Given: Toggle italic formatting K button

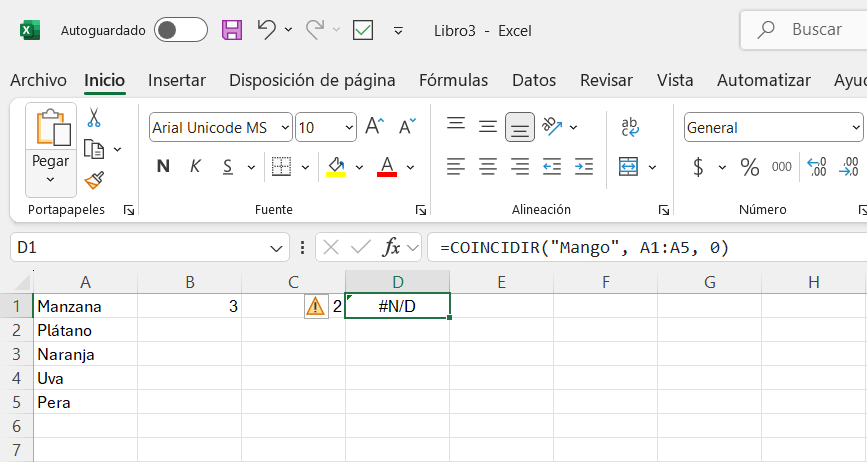Looking at the screenshot, I should pos(195,166).
